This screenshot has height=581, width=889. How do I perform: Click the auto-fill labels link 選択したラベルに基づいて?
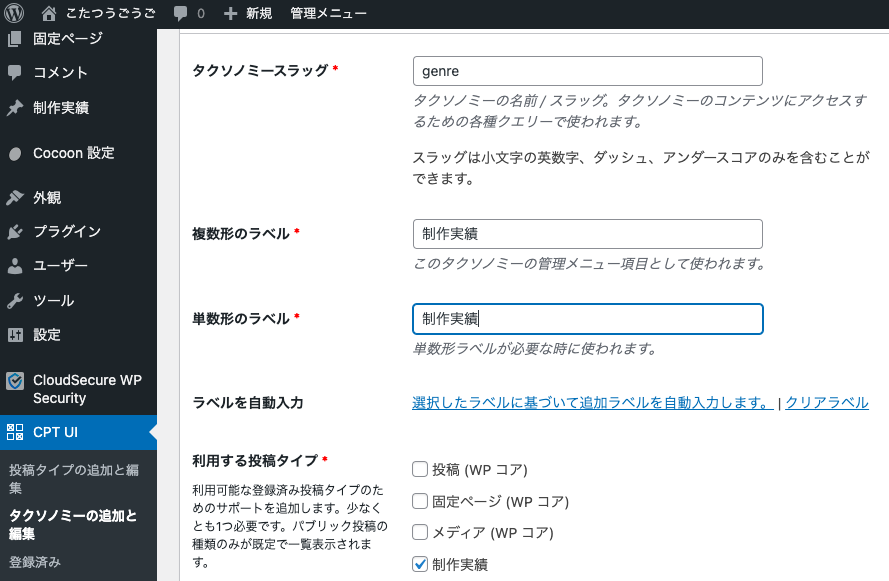click(x=593, y=403)
